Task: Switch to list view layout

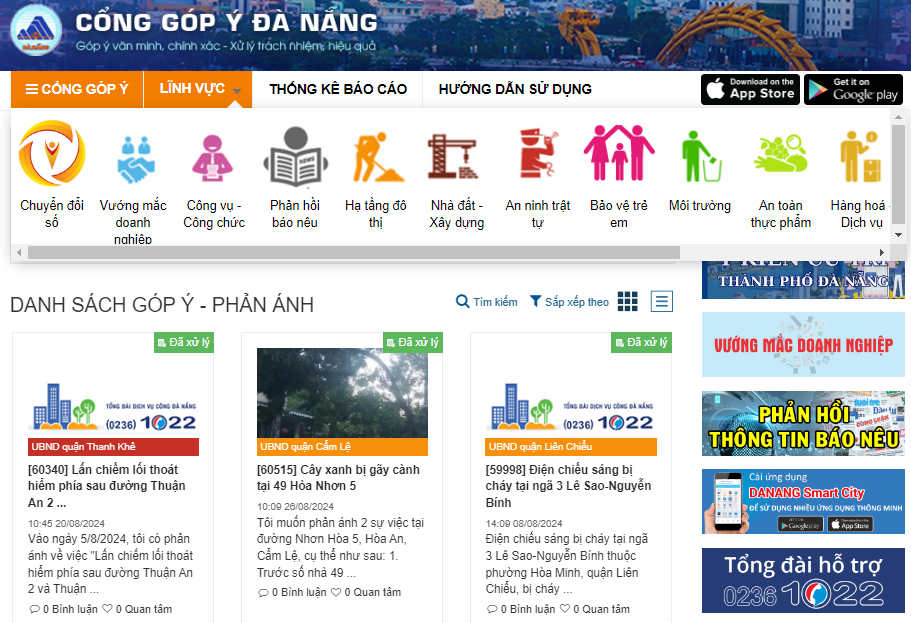Action: [662, 302]
